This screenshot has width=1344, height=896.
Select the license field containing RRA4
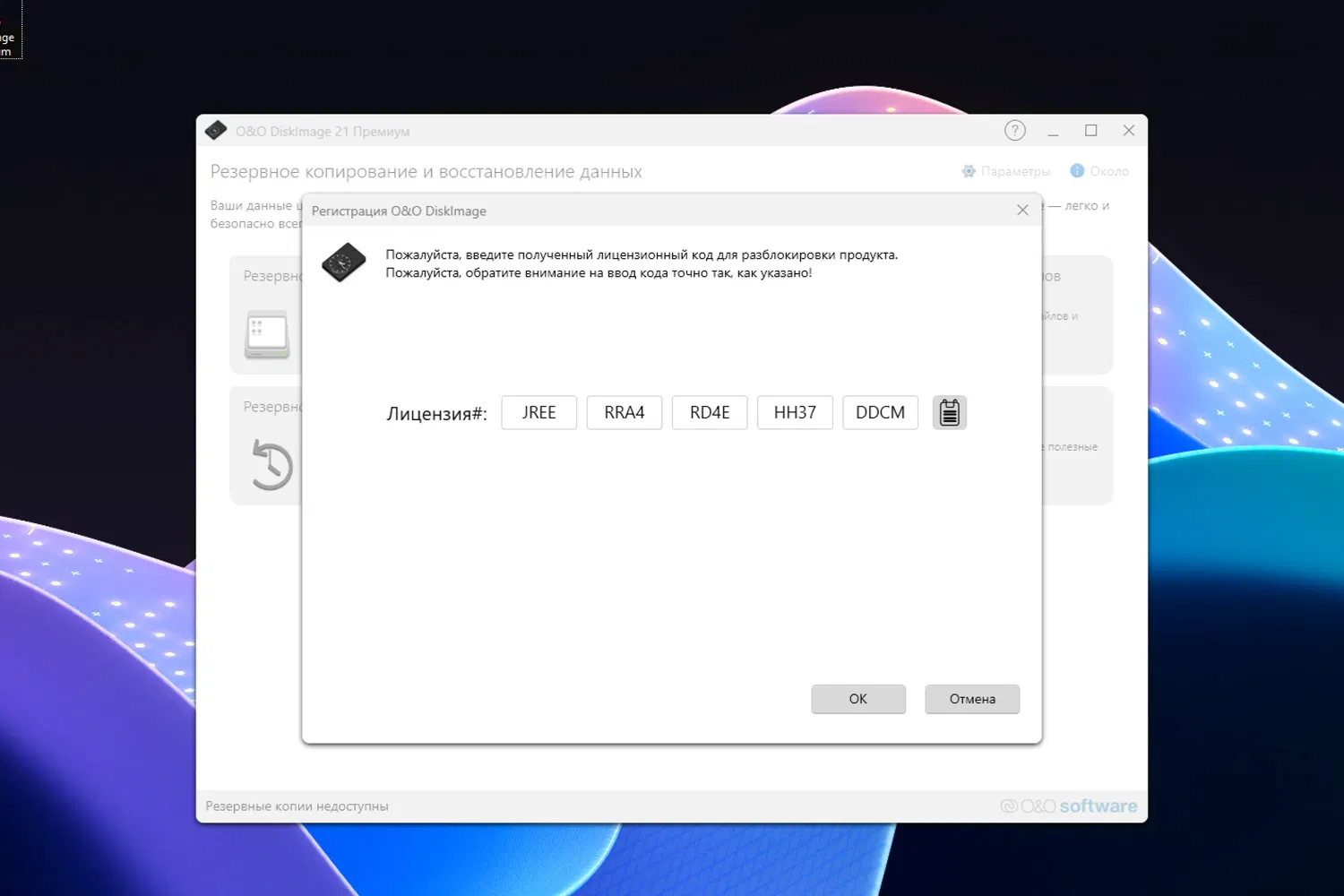coord(625,412)
